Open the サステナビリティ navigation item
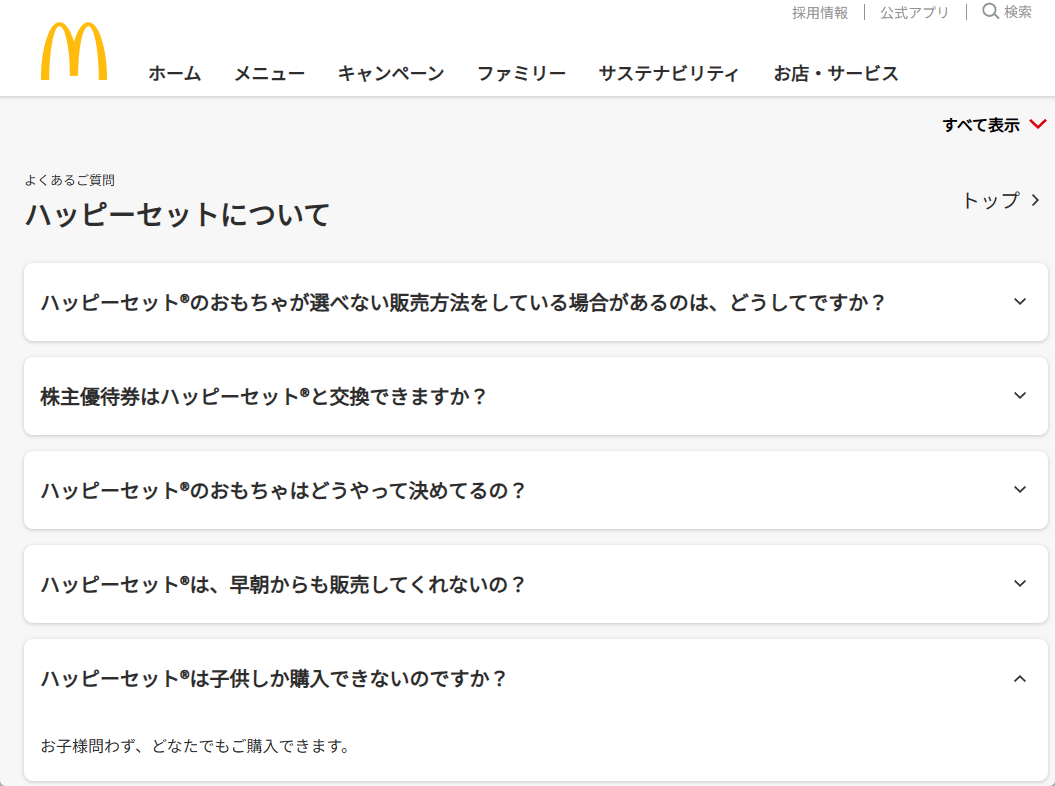Viewport: 1055px width, 786px height. [x=669, y=73]
